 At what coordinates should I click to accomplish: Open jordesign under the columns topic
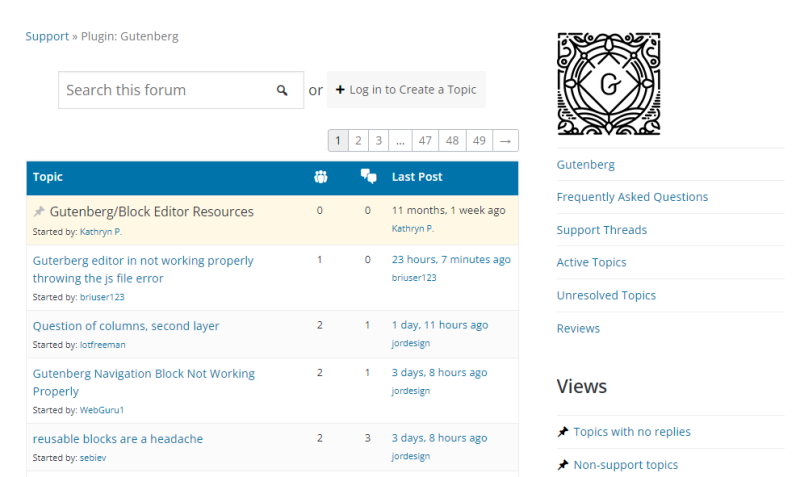[x=411, y=343]
